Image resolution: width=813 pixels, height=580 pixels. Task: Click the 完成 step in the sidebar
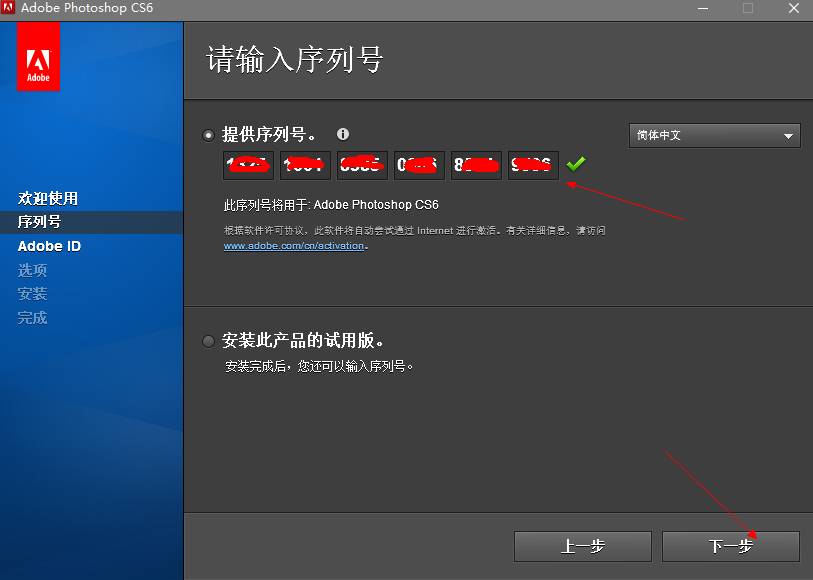point(32,317)
